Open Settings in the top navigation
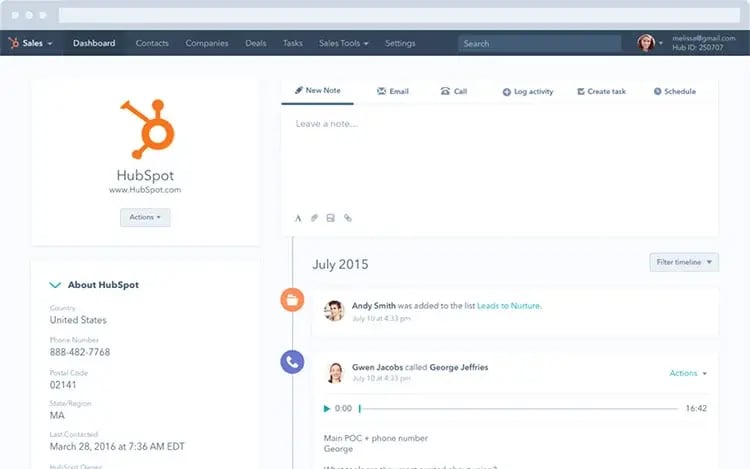 click(400, 43)
